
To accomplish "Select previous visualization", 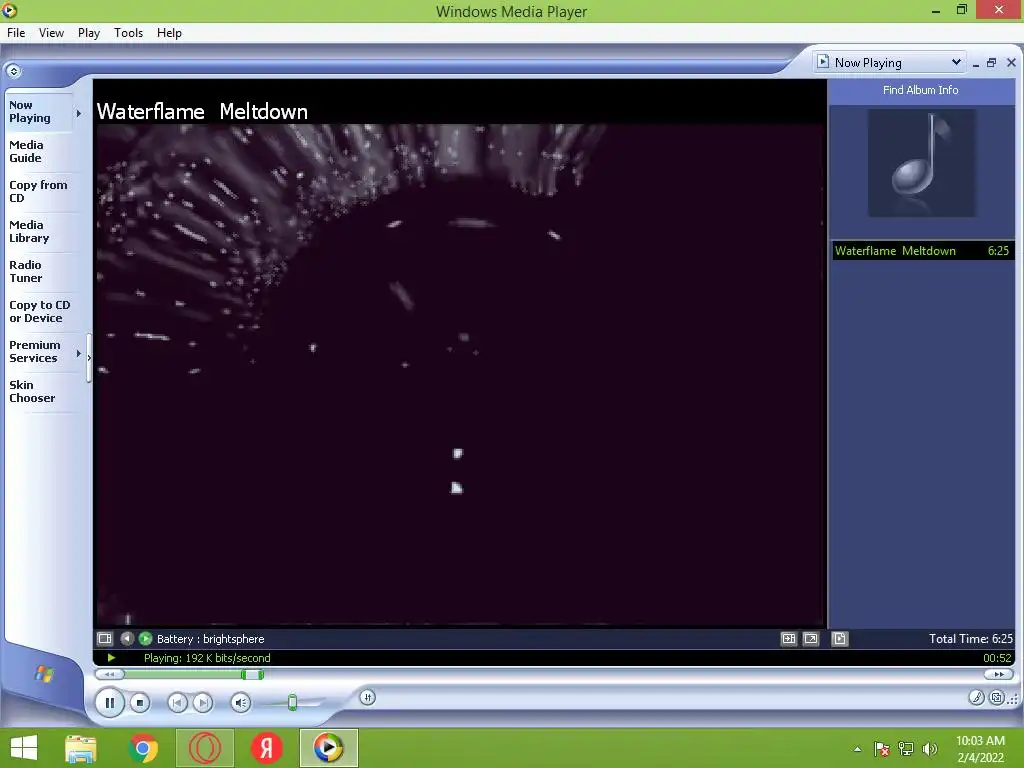I will pos(127,639).
